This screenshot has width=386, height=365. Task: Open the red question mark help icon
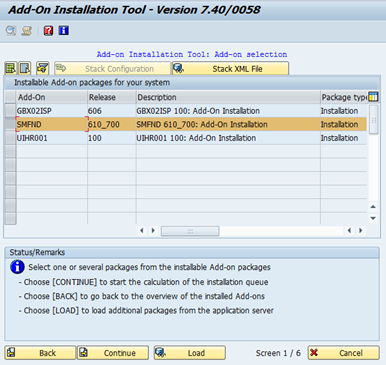point(48,31)
